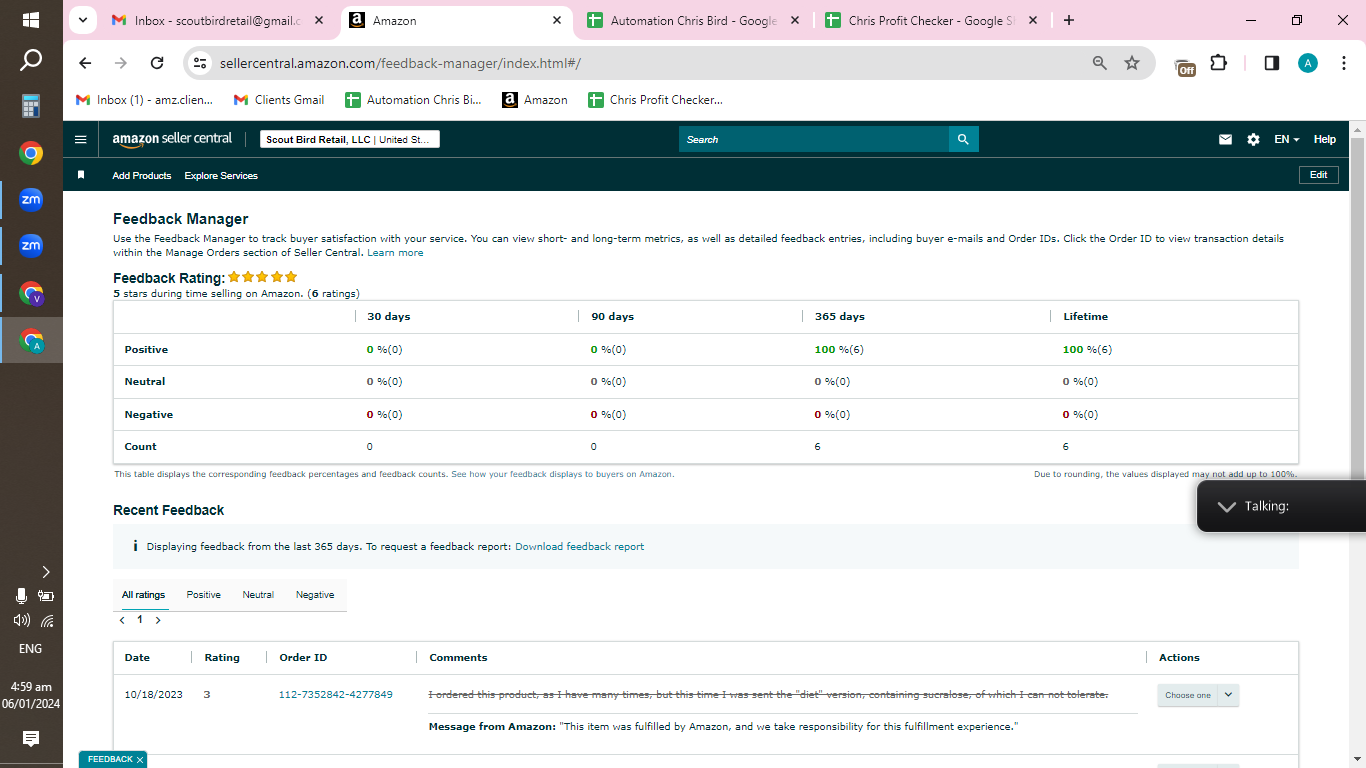Click the browser address bar URL

point(400,63)
